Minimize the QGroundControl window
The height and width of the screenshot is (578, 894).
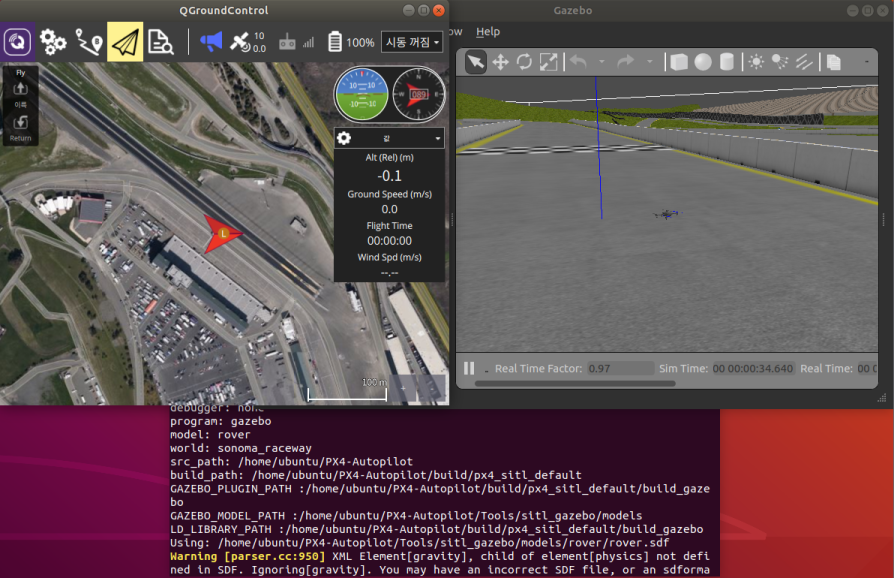pos(409,10)
